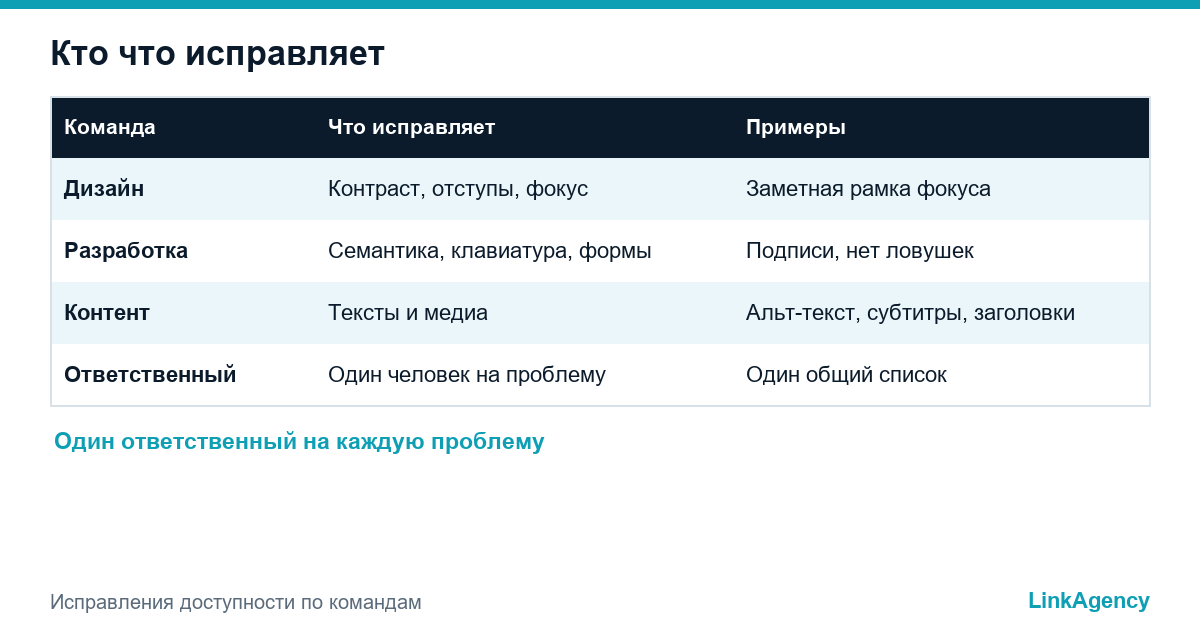
Task: Click cell "Контраст, отступы, фокус"
Action: [458, 189]
